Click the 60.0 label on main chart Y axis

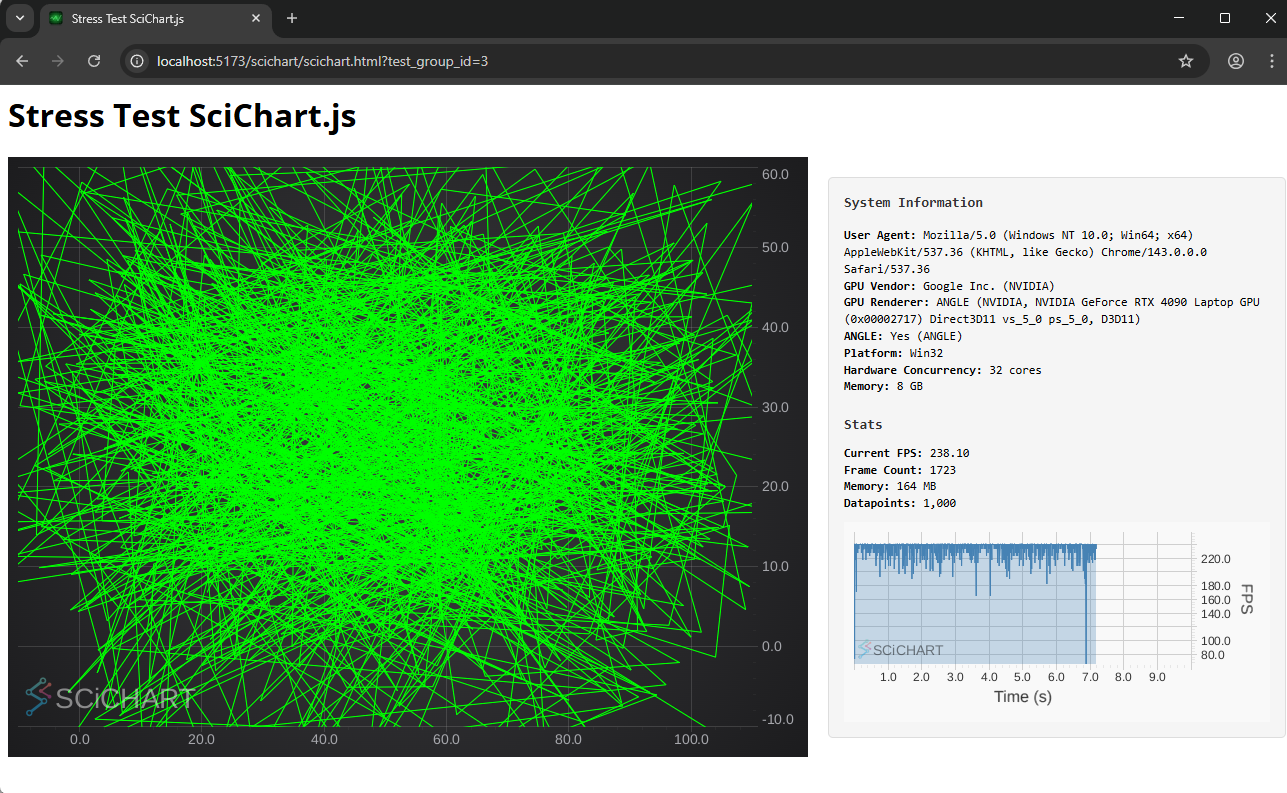click(x=775, y=174)
